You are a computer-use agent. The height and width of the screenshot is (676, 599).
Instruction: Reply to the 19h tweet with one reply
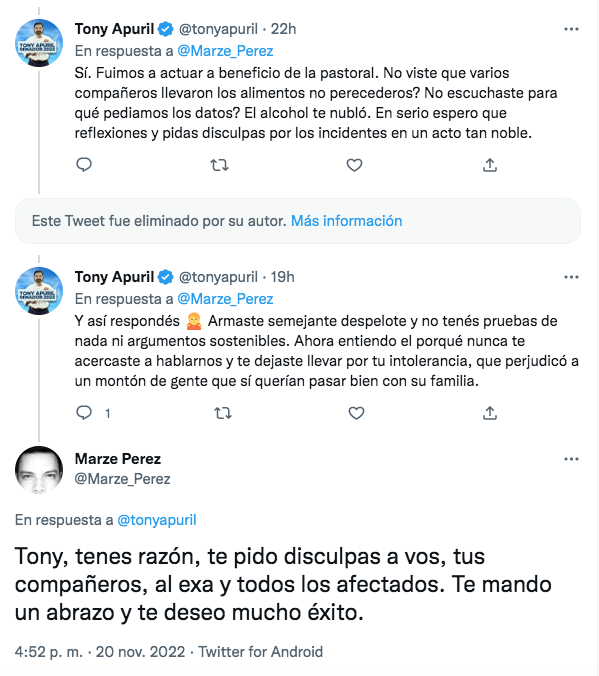click(84, 413)
